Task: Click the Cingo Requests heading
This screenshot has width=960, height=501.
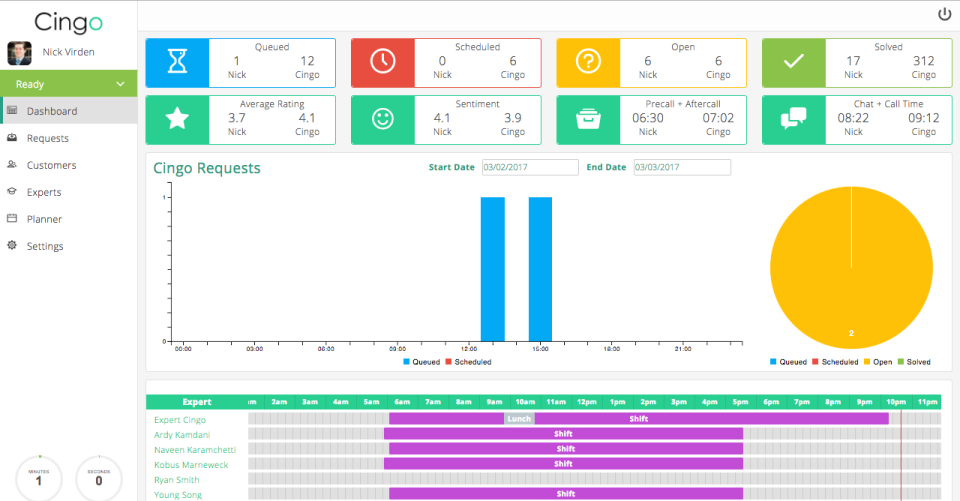Action: coord(207,168)
